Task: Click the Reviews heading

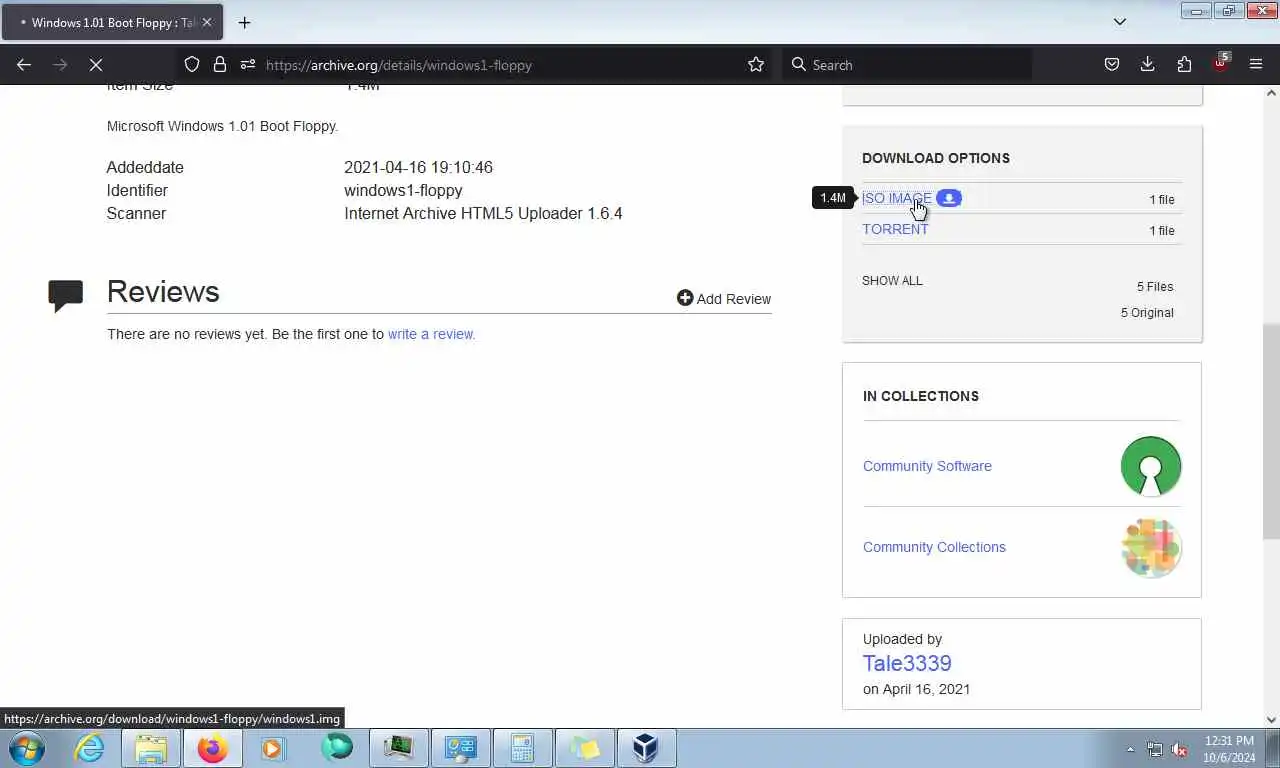Action: click(163, 291)
